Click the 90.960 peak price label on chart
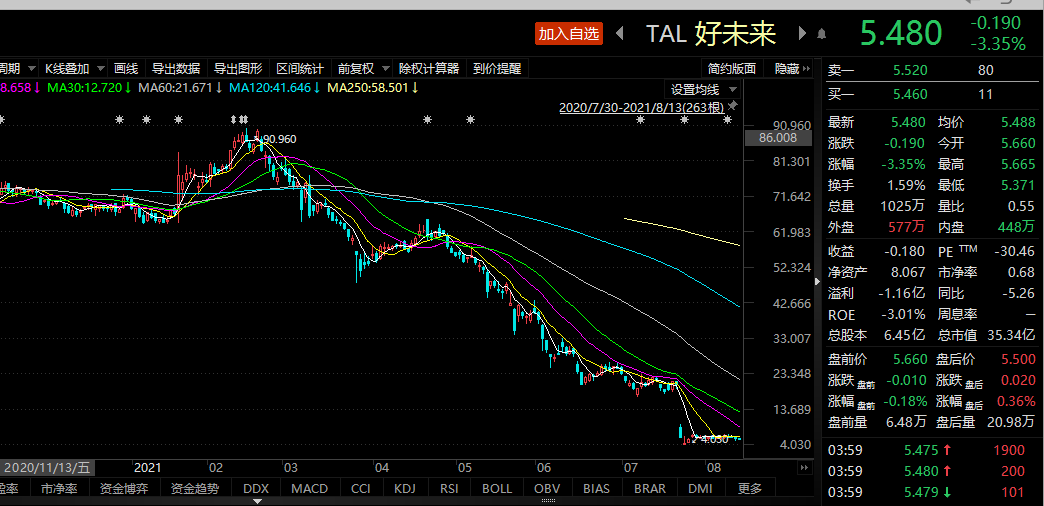 click(x=280, y=139)
